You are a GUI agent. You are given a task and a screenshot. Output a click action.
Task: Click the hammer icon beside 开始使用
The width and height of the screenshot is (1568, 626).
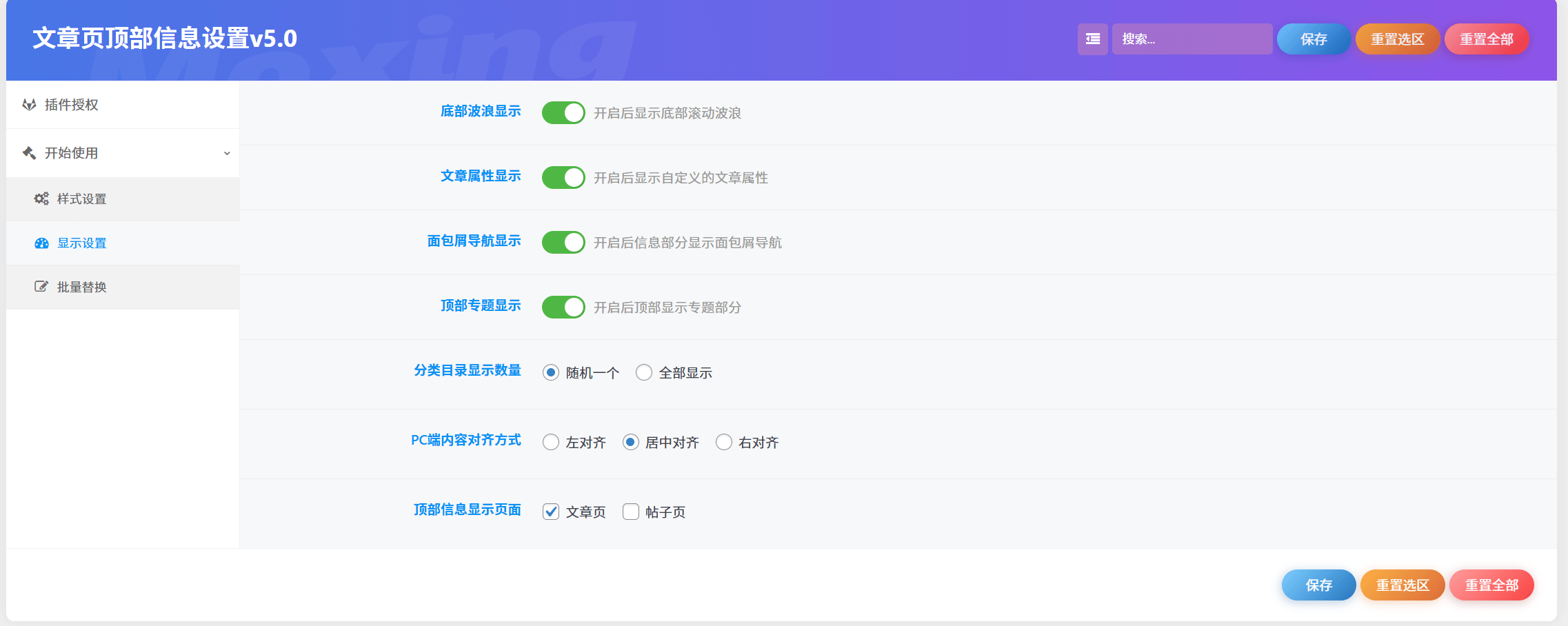pos(29,153)
